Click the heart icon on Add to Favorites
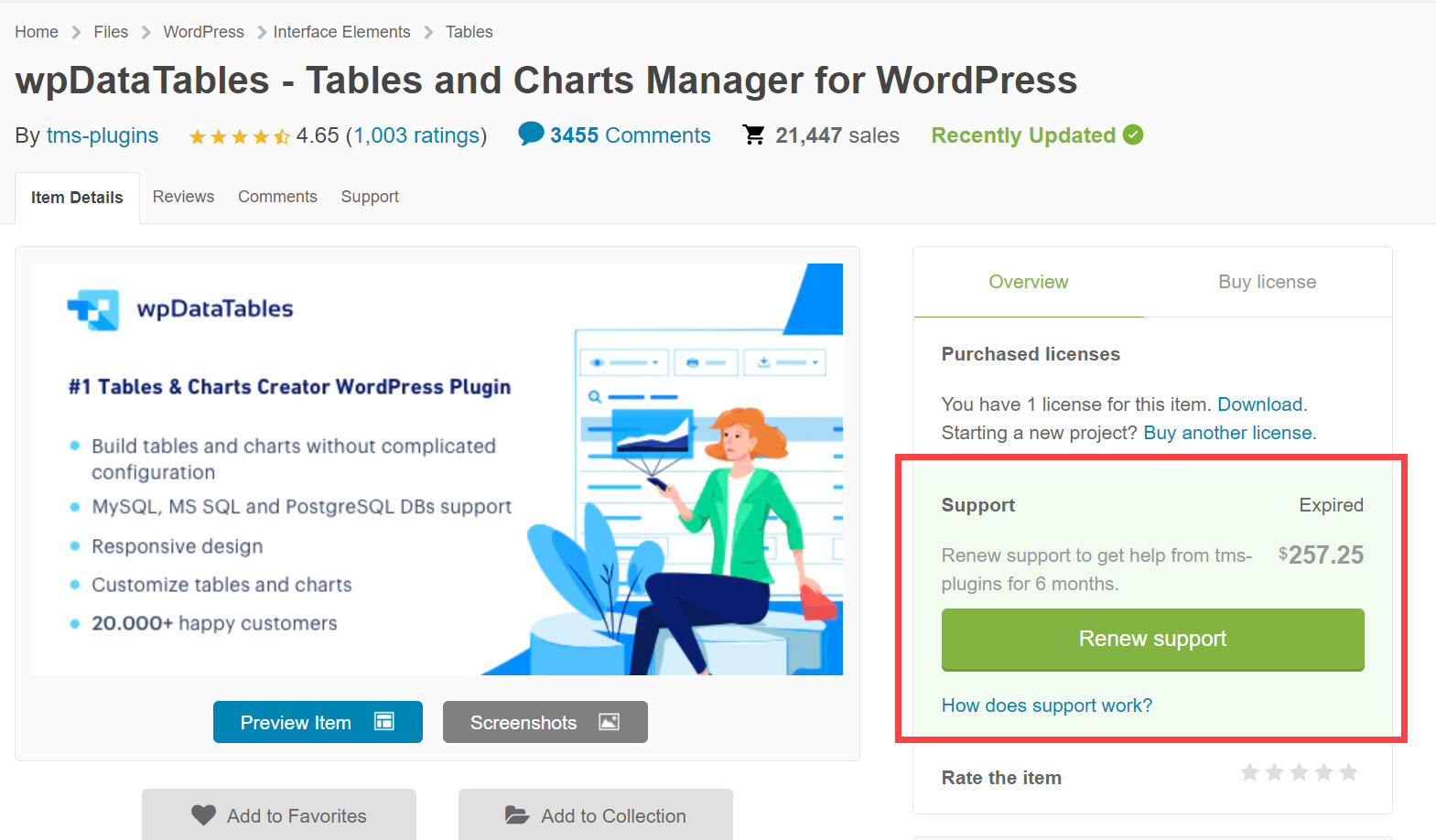Viewport: 1436px width, 840px height. (203, 815)
